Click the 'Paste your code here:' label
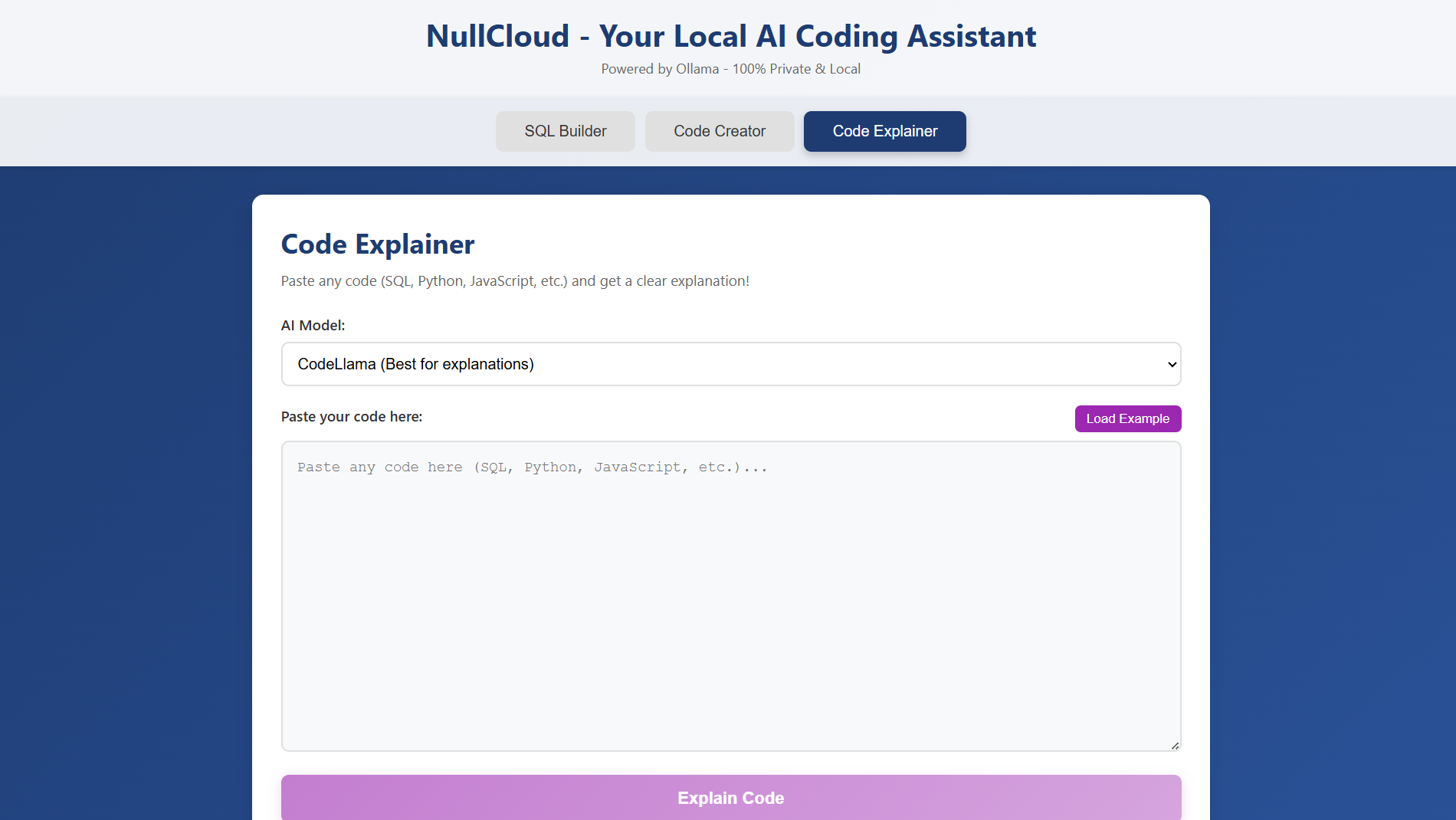The image size is (1456, 820). (352, 416)
